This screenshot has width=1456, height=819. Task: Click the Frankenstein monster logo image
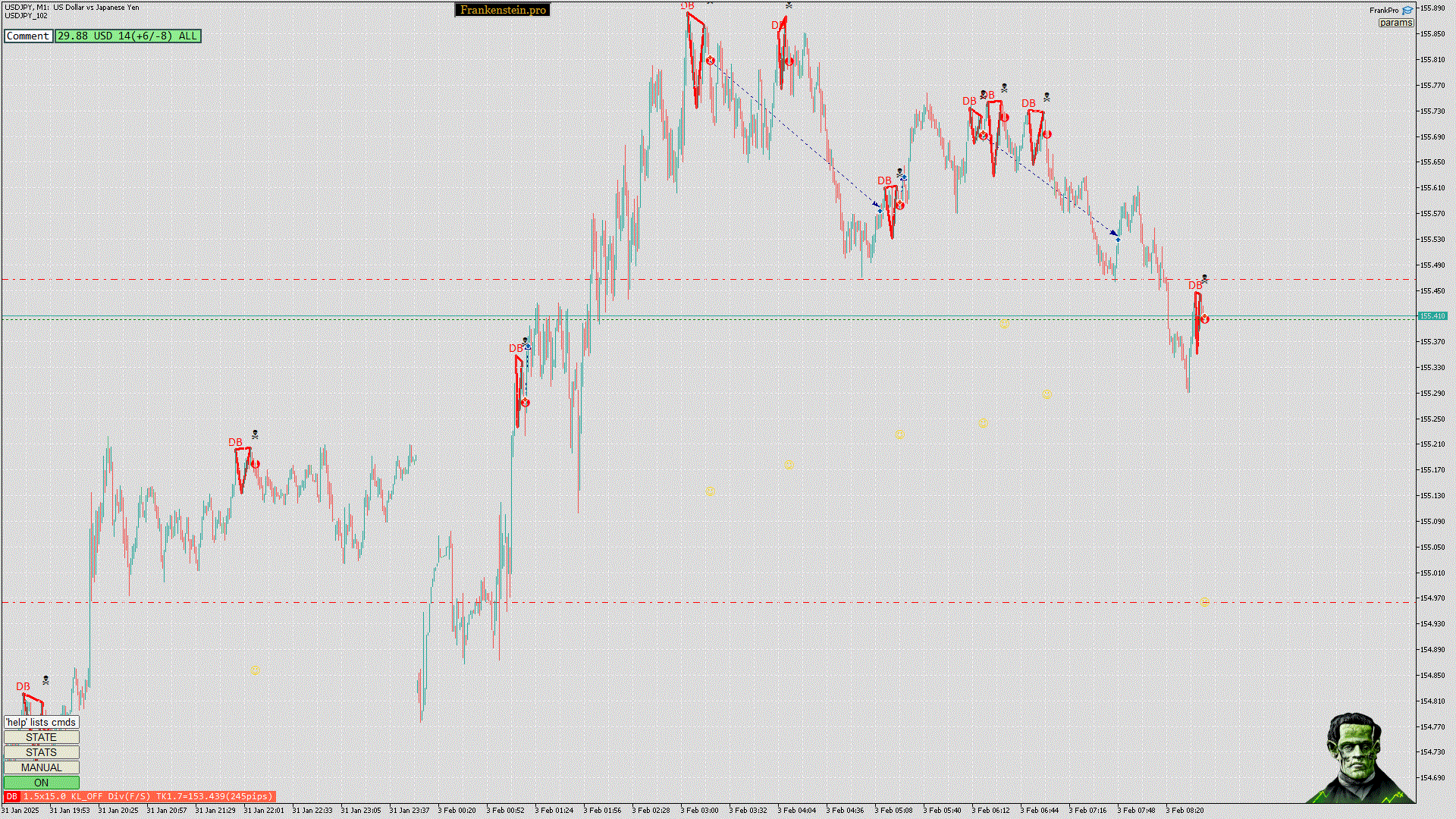[x=1360, y=758]
